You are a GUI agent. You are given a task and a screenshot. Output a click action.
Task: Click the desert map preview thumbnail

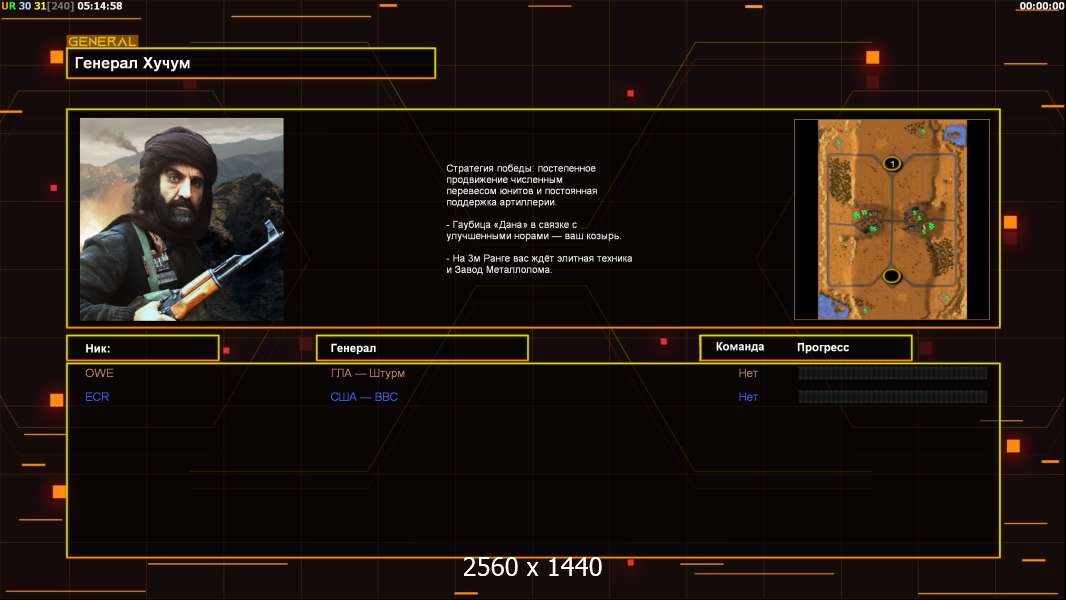(x=892, y=219)
